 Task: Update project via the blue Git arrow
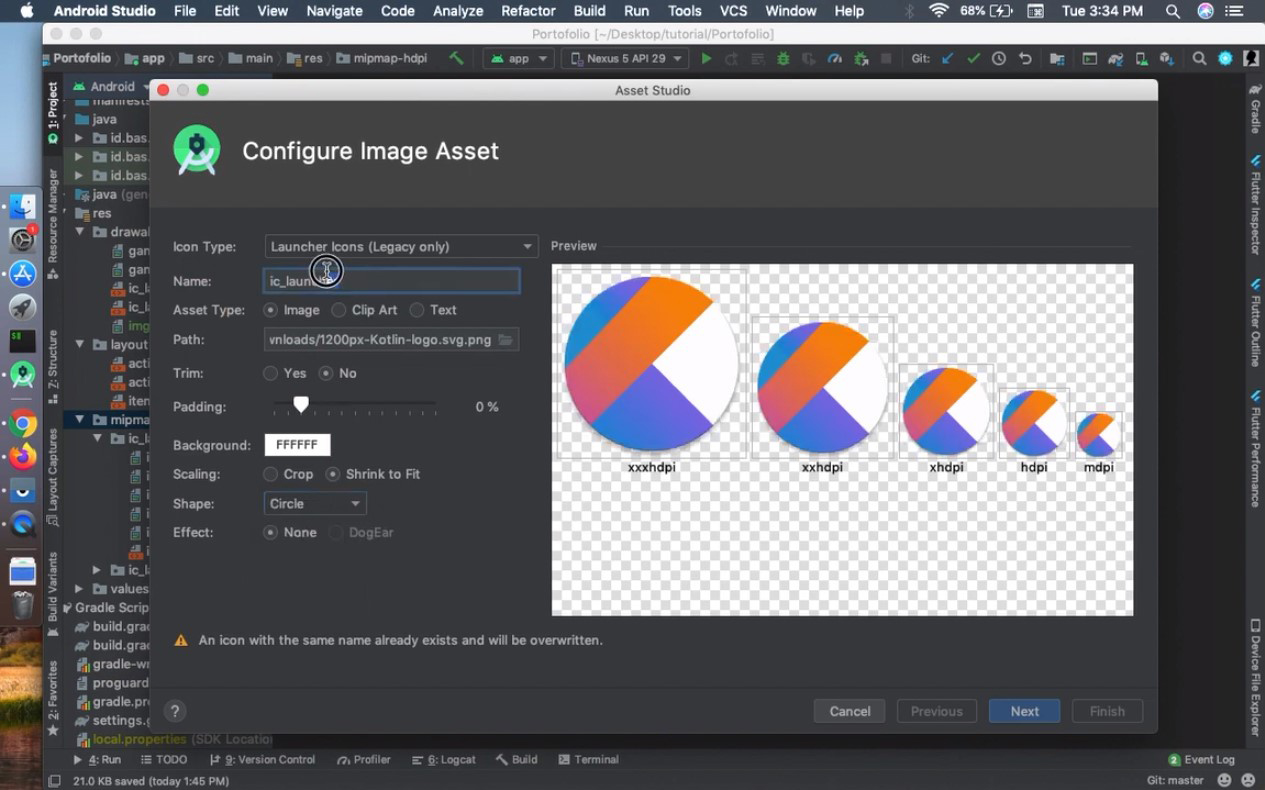[949, 58]
